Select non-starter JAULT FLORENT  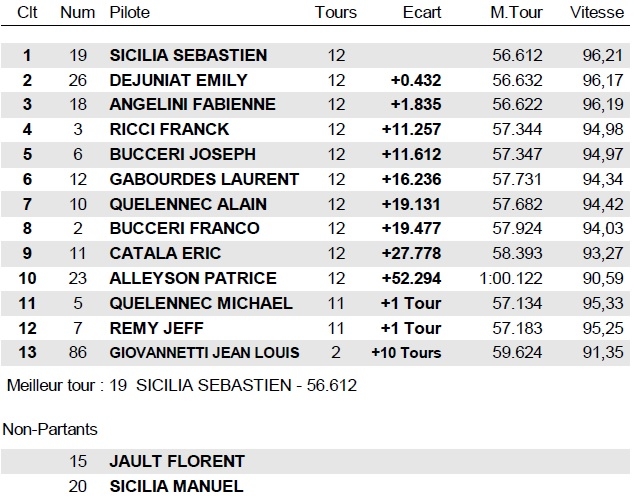point(176,462)
